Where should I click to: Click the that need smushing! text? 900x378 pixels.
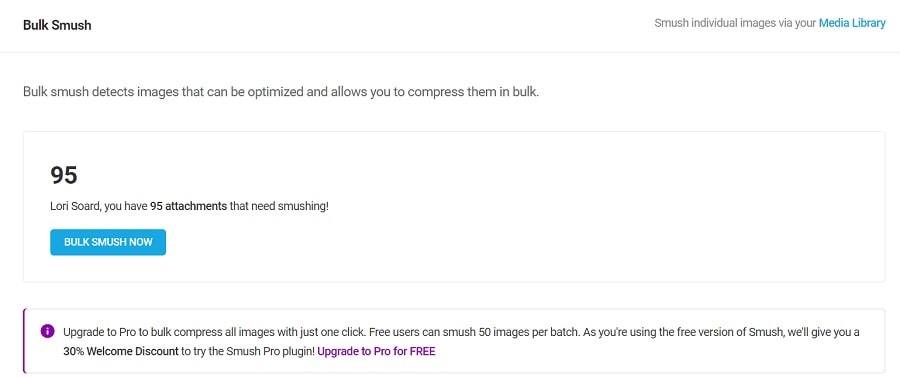click(x=279, y=206)
